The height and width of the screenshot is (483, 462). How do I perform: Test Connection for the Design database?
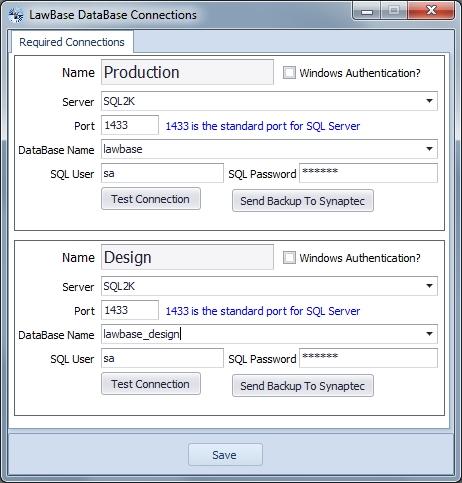coord(151,384)
